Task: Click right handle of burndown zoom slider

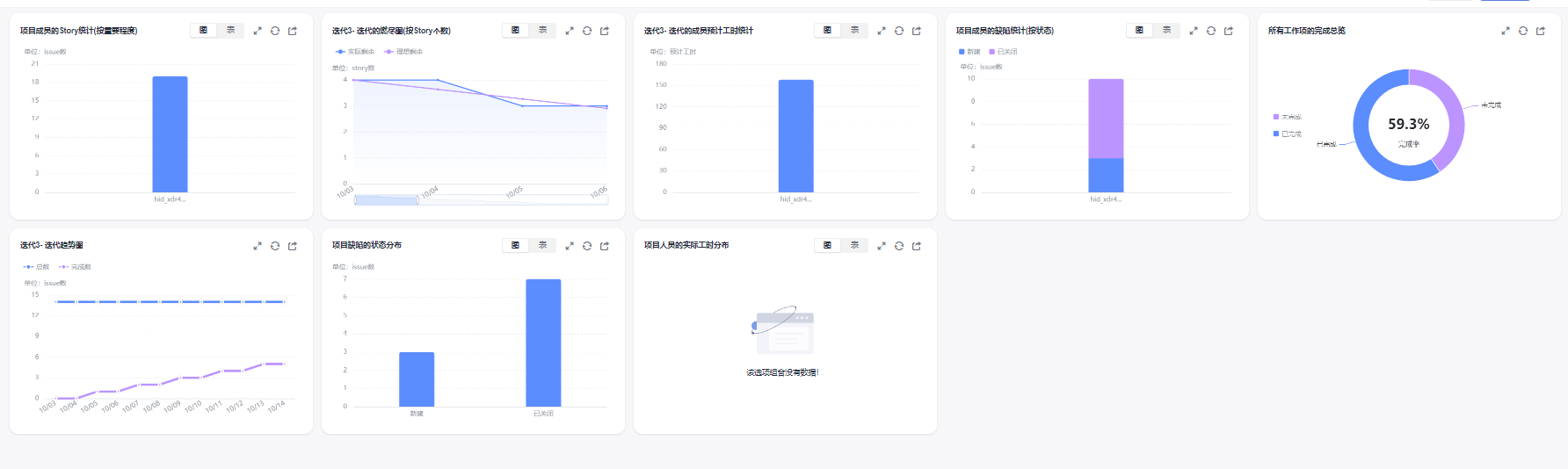Action: pyautogui.click(x=417, y=200)
